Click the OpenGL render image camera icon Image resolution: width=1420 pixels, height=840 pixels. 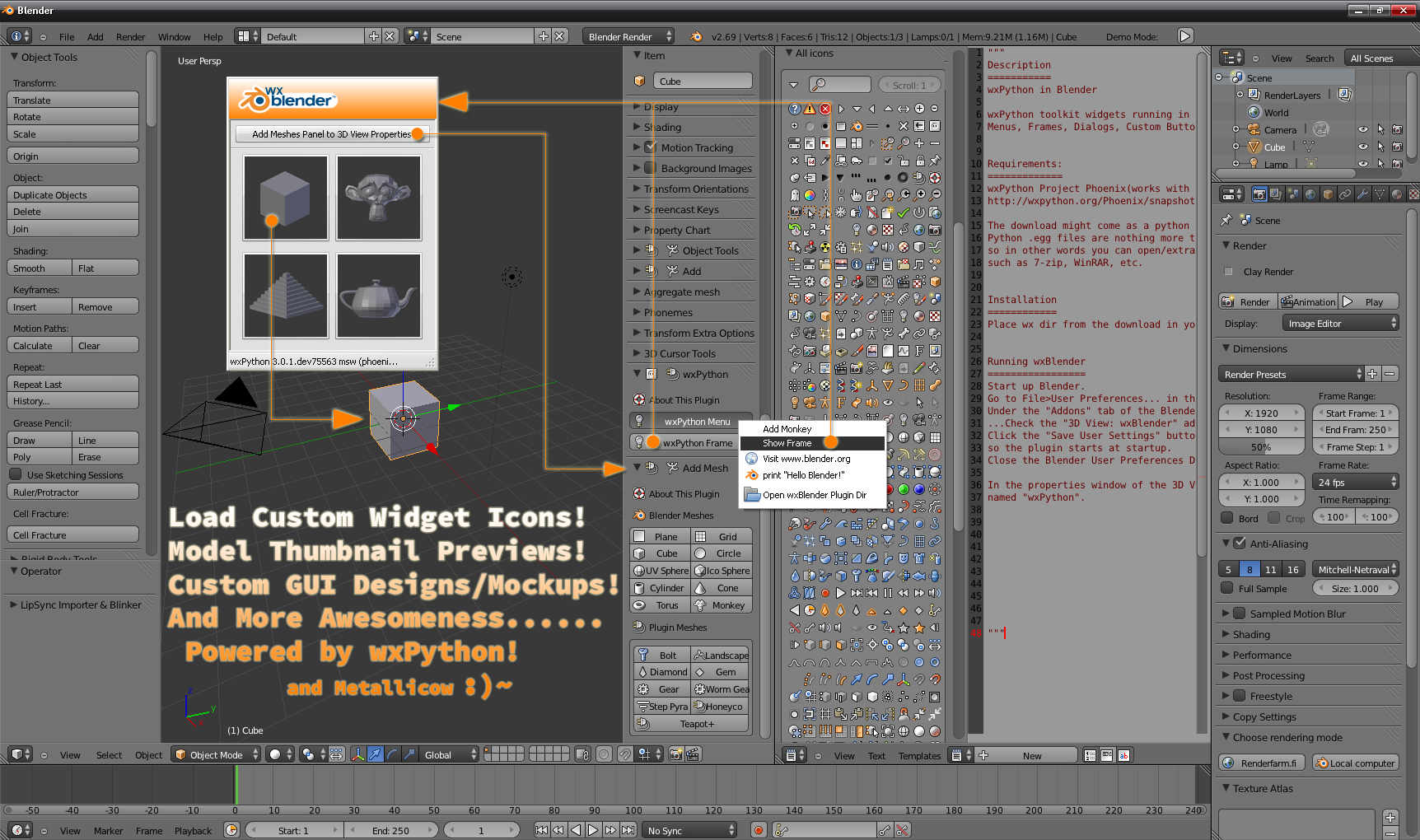[675, 754]
